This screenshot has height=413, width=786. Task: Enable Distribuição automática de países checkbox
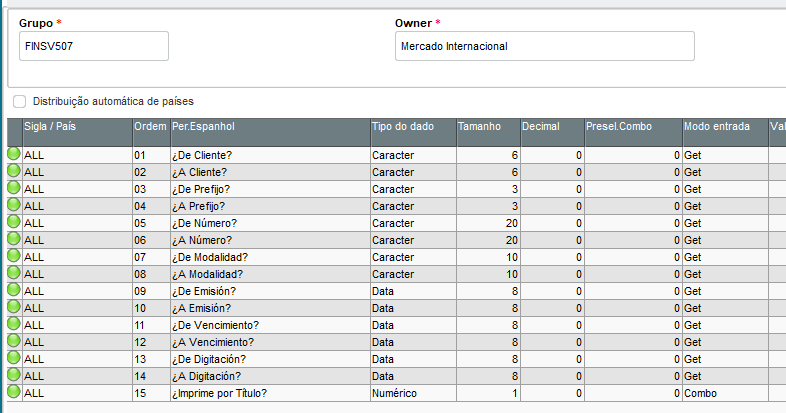pyautogui.click(x=20, y=101)
